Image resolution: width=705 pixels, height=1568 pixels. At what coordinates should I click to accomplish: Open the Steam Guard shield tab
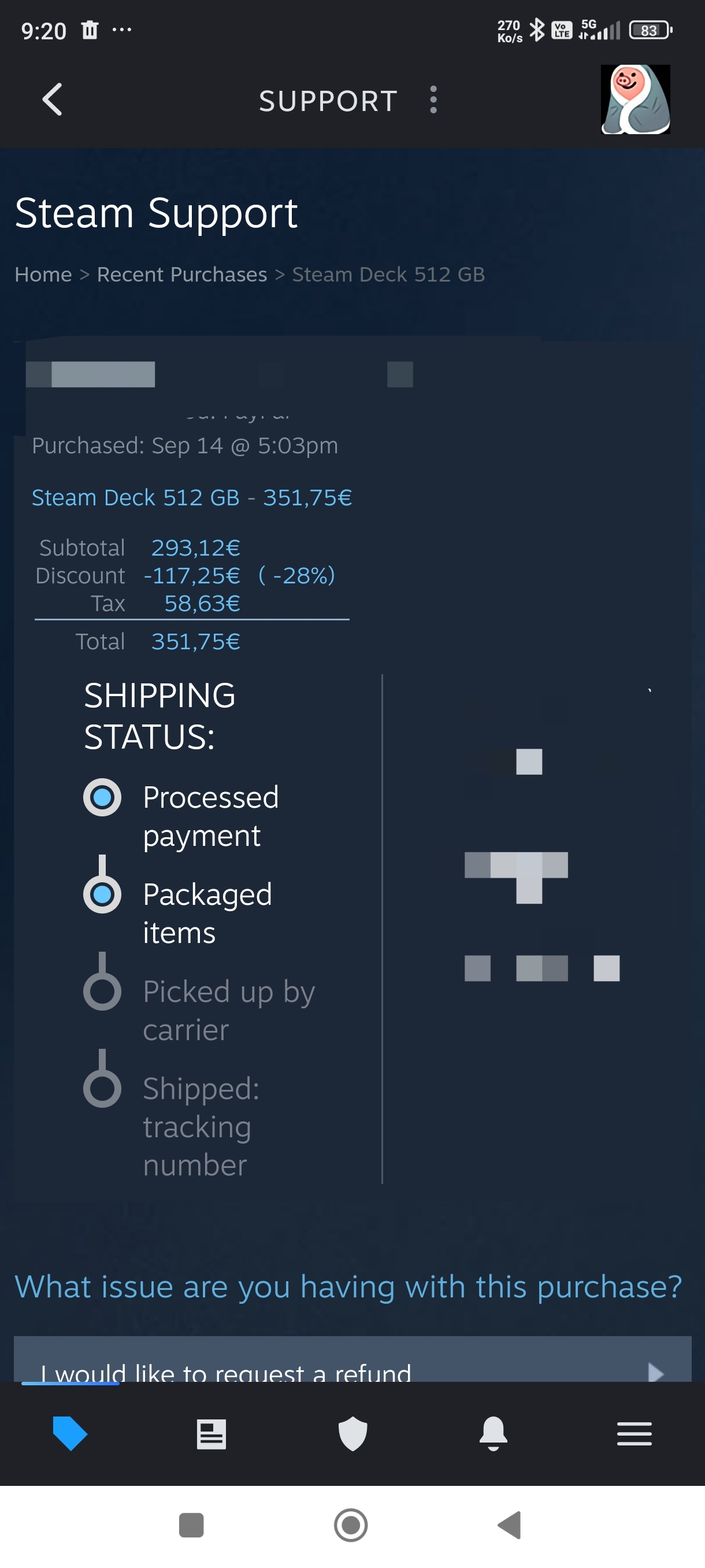tap(352, 1434)
